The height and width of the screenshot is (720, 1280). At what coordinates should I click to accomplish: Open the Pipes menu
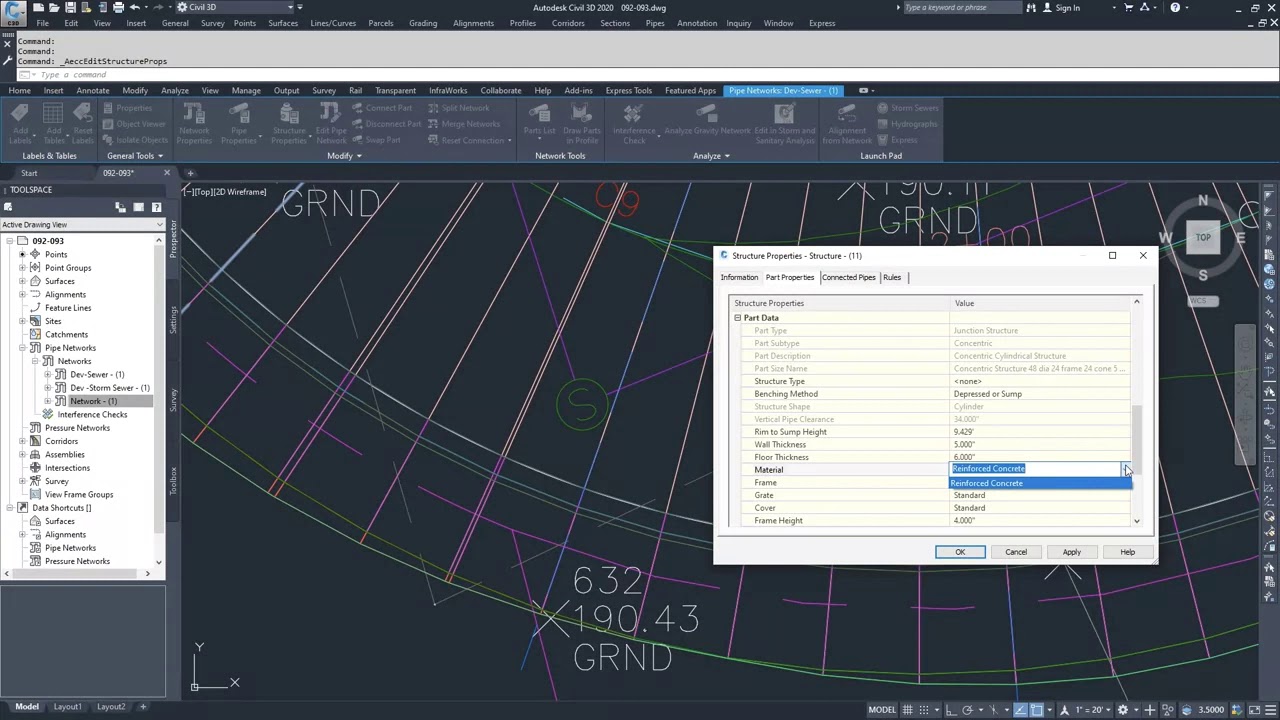coord(655,23)
